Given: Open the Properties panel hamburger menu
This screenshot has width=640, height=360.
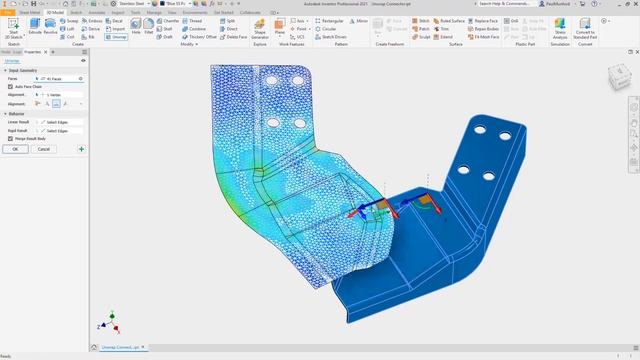Looking at the screenshot, I should point(84,52).
